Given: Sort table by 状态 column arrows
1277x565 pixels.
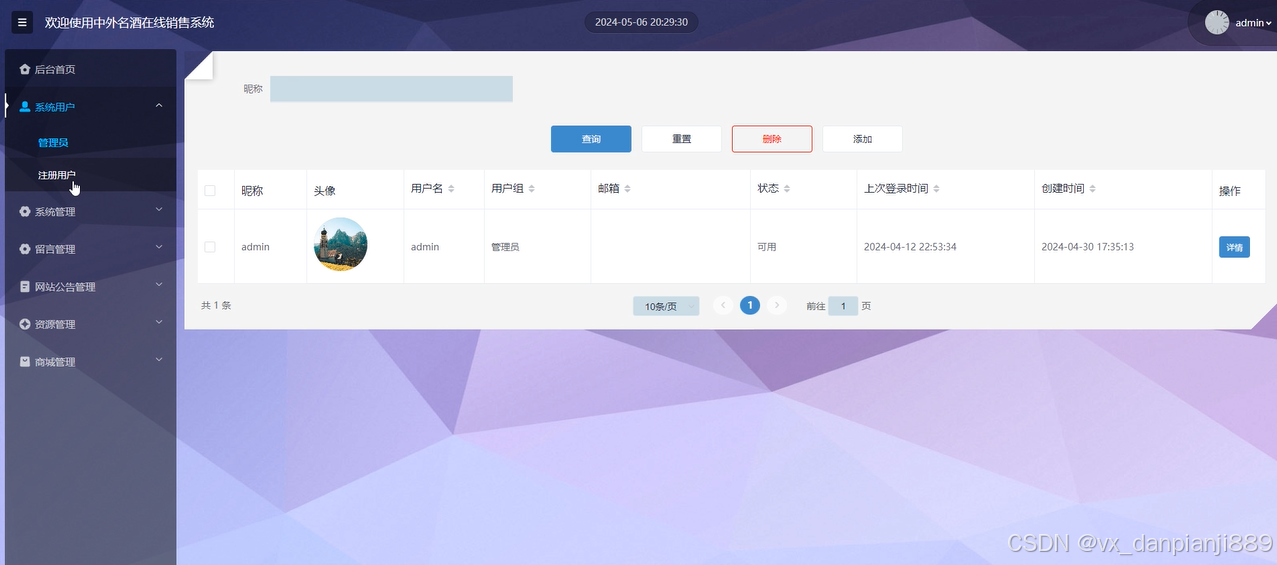Looking at the screenshot, I should coord(787,189).
